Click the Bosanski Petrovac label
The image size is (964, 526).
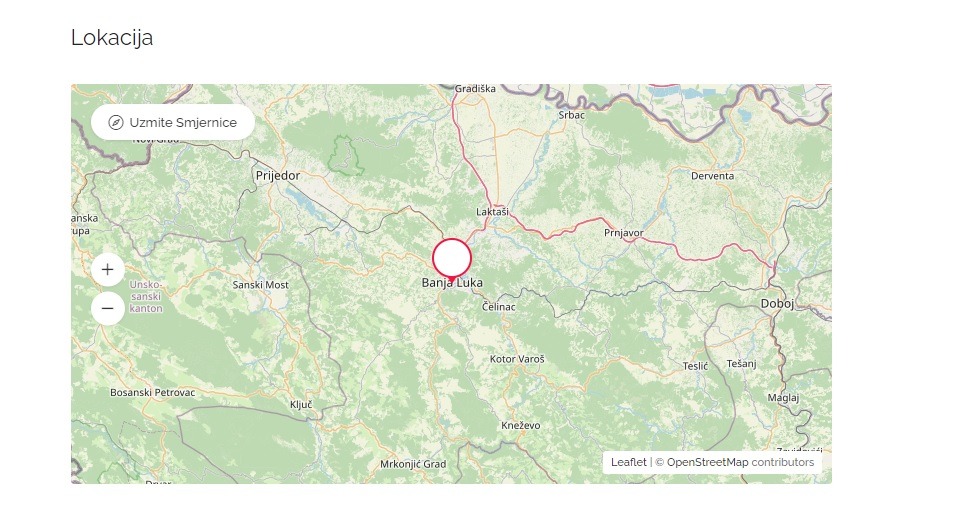(152, 393)
